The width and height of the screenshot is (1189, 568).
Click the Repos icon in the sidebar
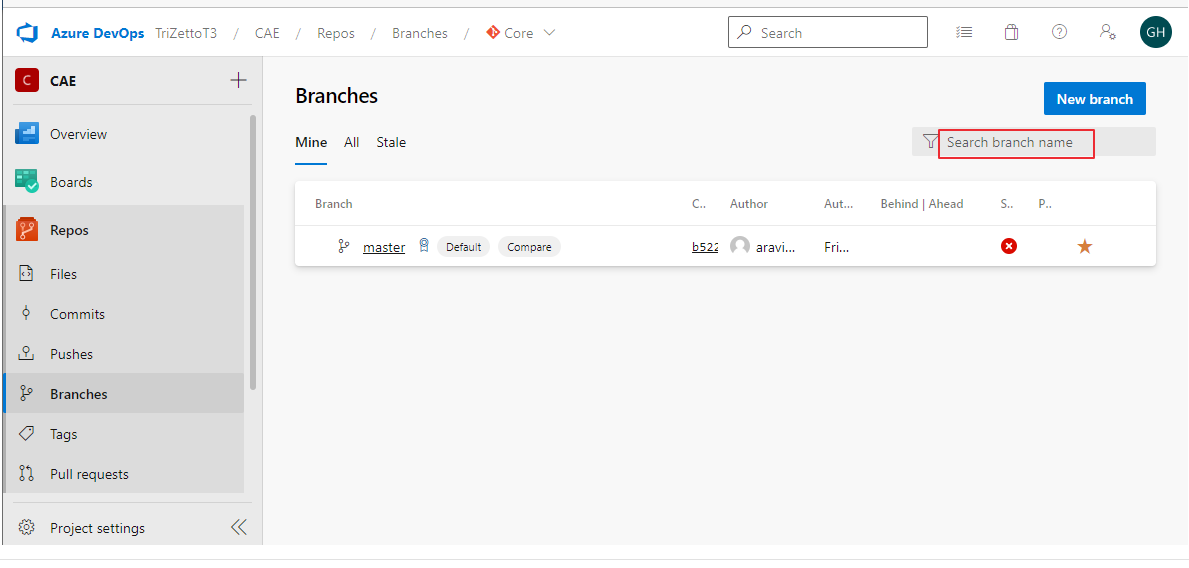(27, 230)
